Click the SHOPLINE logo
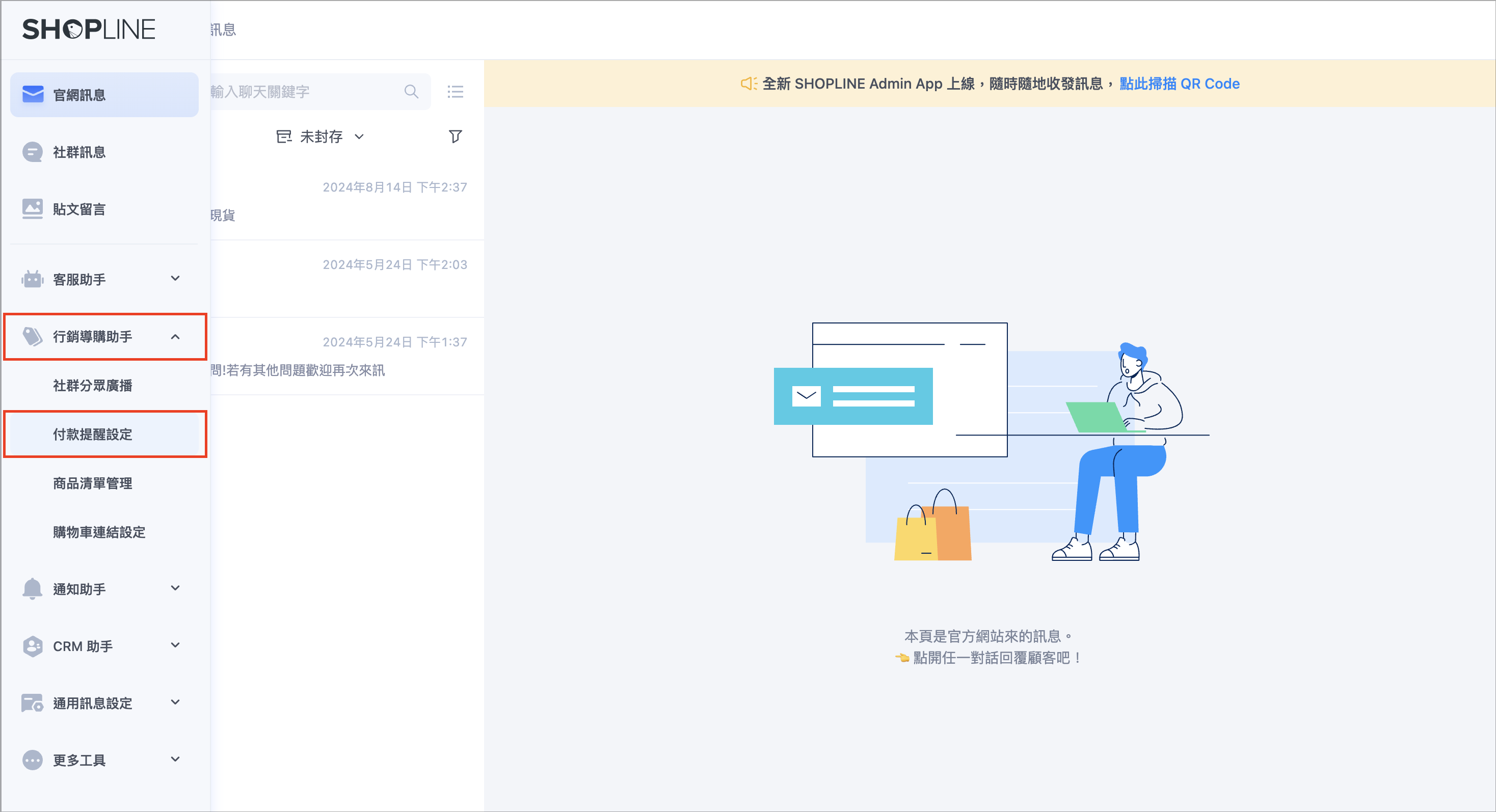 (x=89, y=30)
